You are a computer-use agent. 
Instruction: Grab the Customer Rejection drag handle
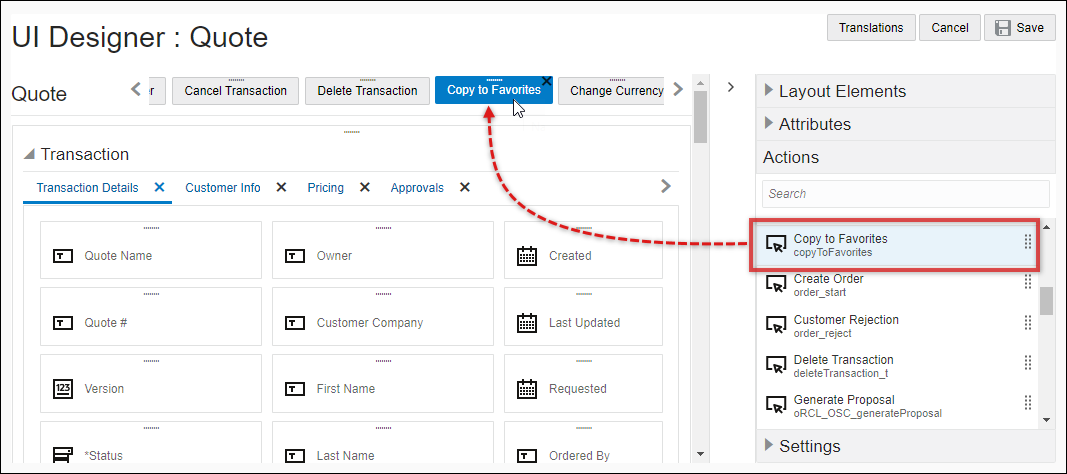[1028, 323]
